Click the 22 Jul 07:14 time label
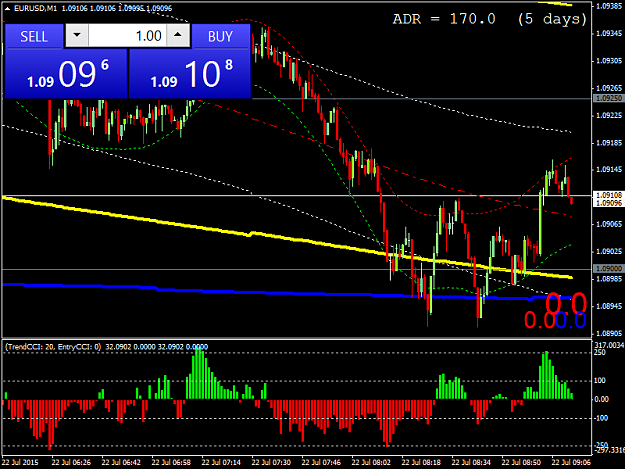The height and width of the screenshot is (469, 625). click(221, 463)
